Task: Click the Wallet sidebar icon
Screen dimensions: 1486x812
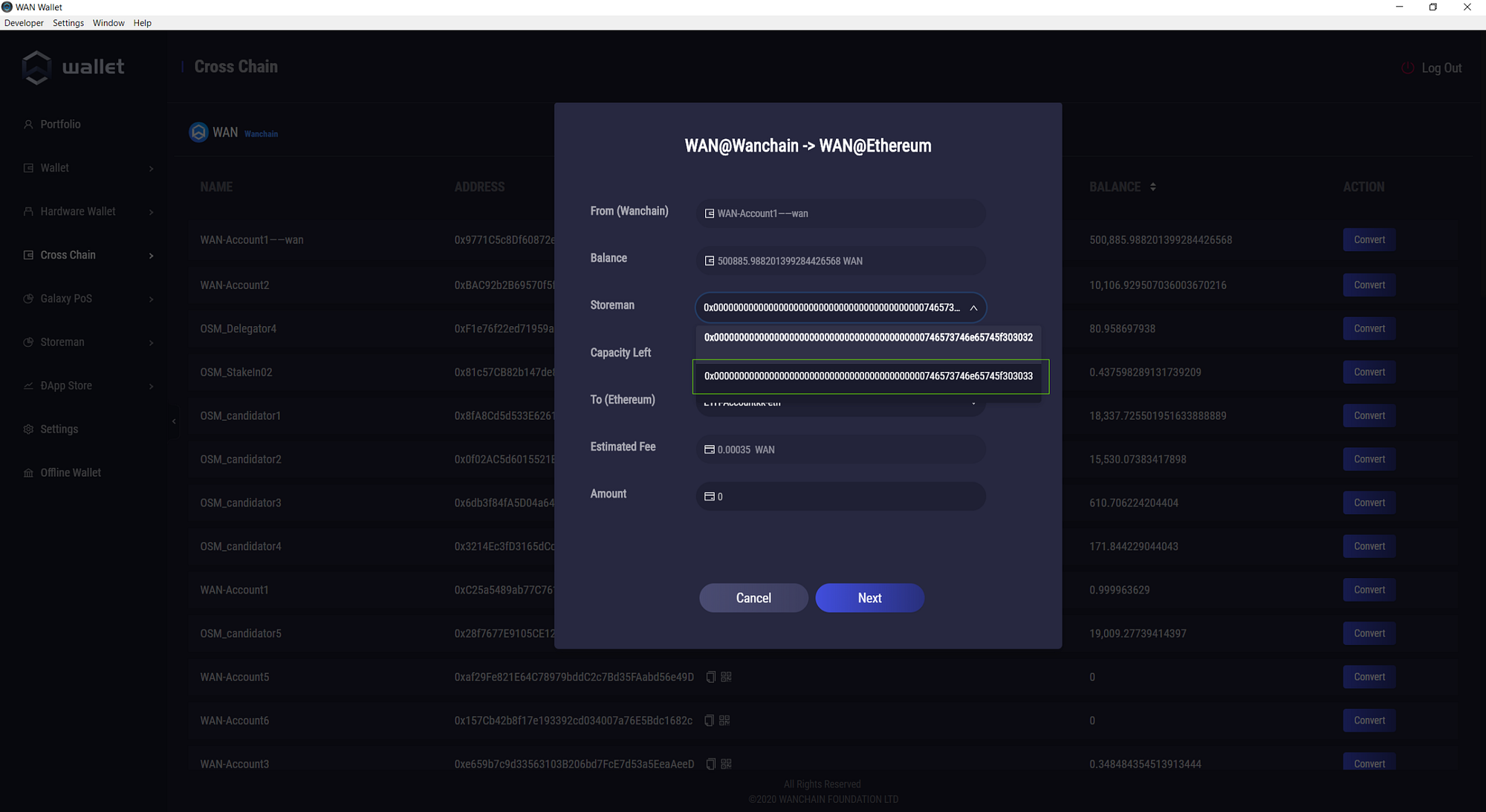Action: 28,168
